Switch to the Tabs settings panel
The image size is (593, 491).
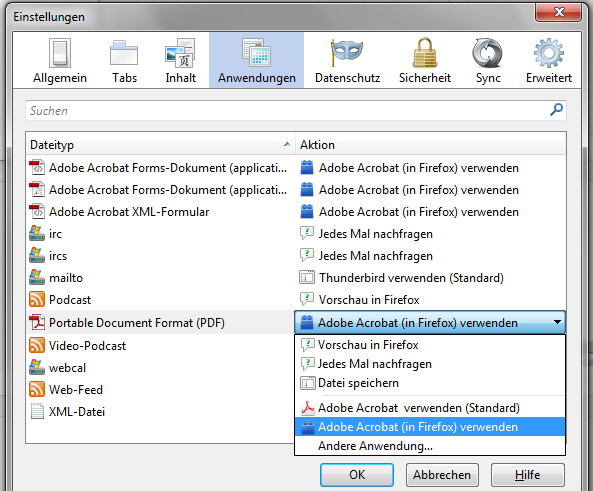click(124, 61)
